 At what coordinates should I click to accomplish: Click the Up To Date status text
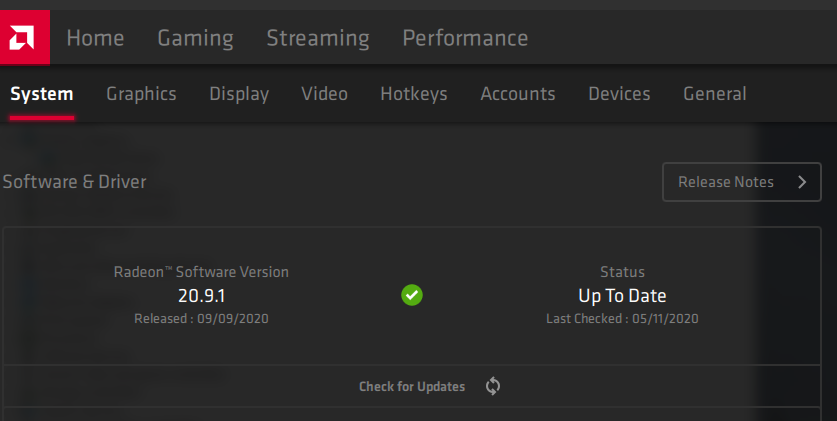pos(622,296)
